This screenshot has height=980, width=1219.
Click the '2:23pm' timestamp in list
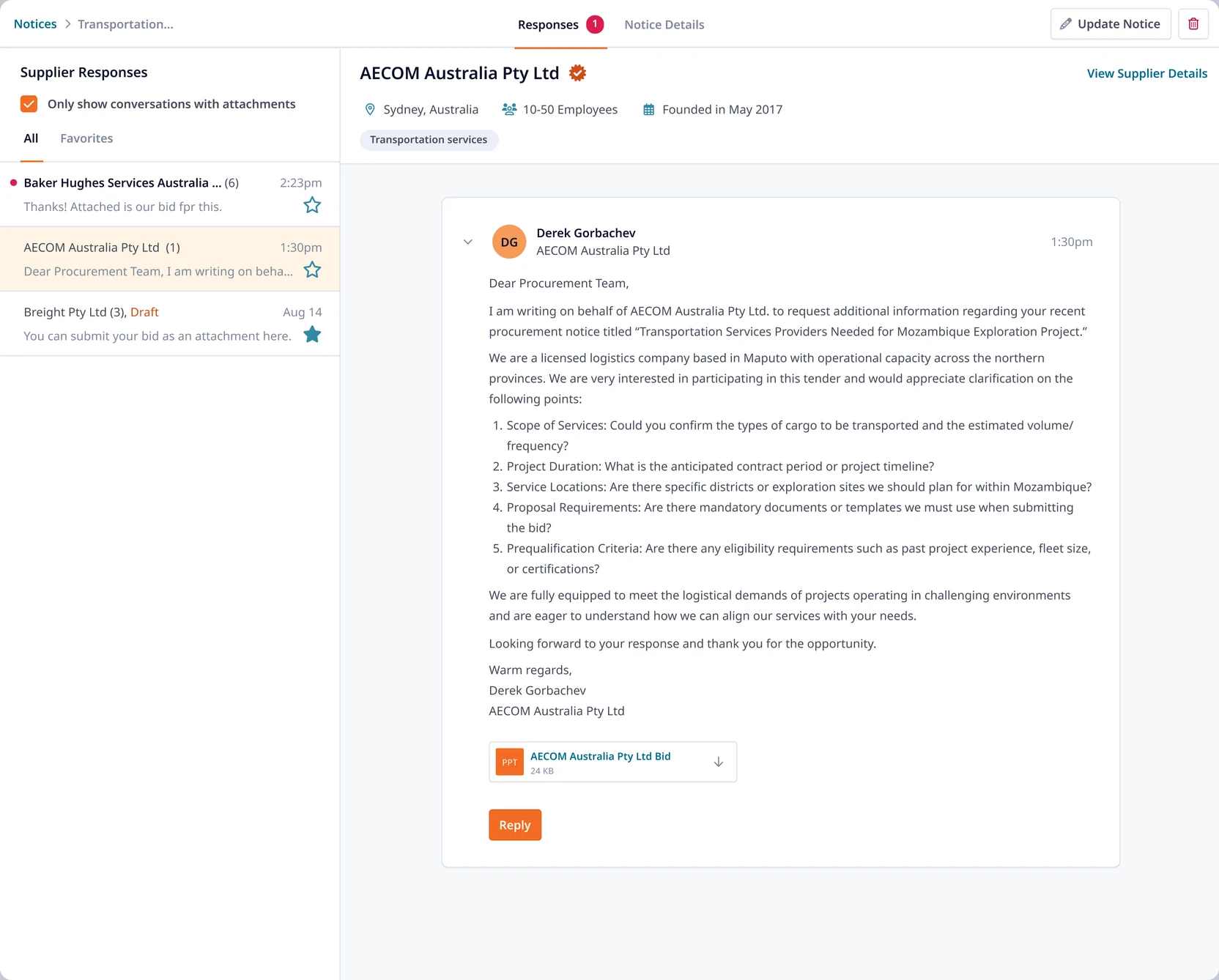point(300,183)
